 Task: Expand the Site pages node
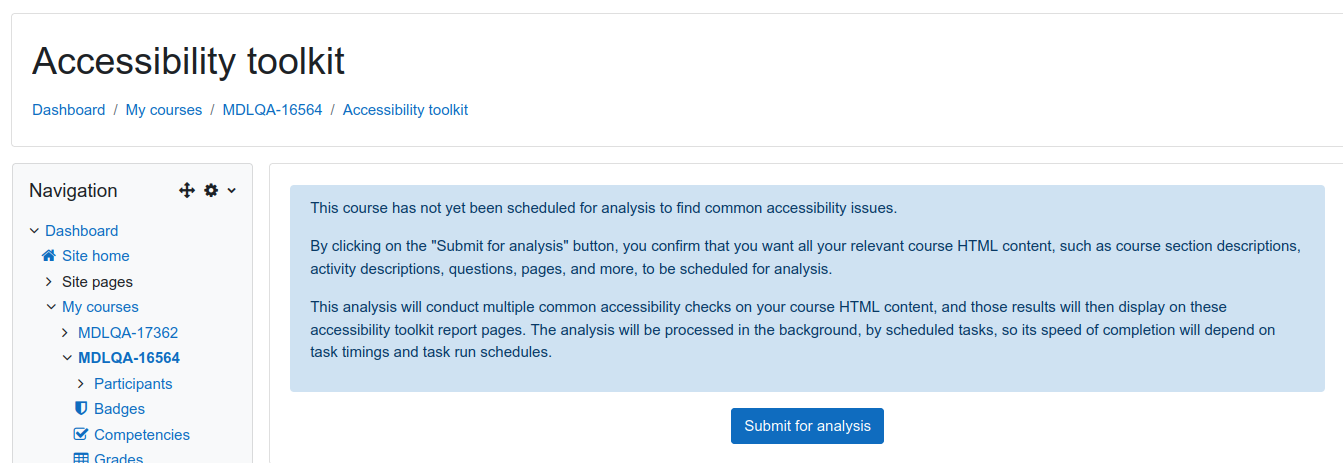click(x=50, y=282)
